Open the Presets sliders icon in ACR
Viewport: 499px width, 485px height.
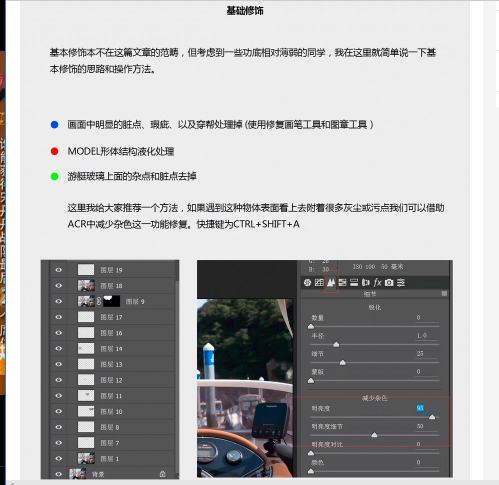401,283
